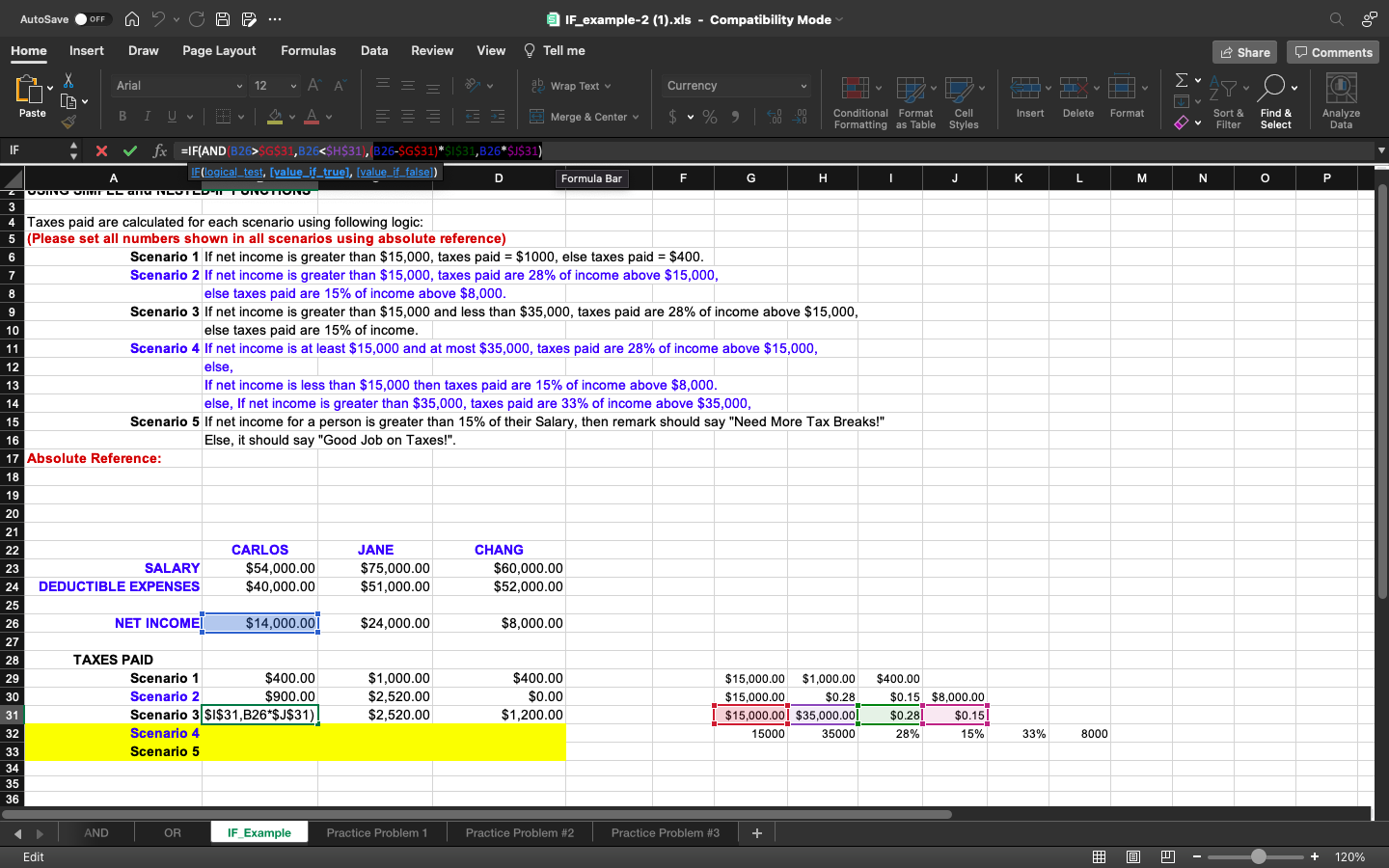The image size is (1389, 868).
Task: Toggle bold formatting
Action: [x=122, y=116]
